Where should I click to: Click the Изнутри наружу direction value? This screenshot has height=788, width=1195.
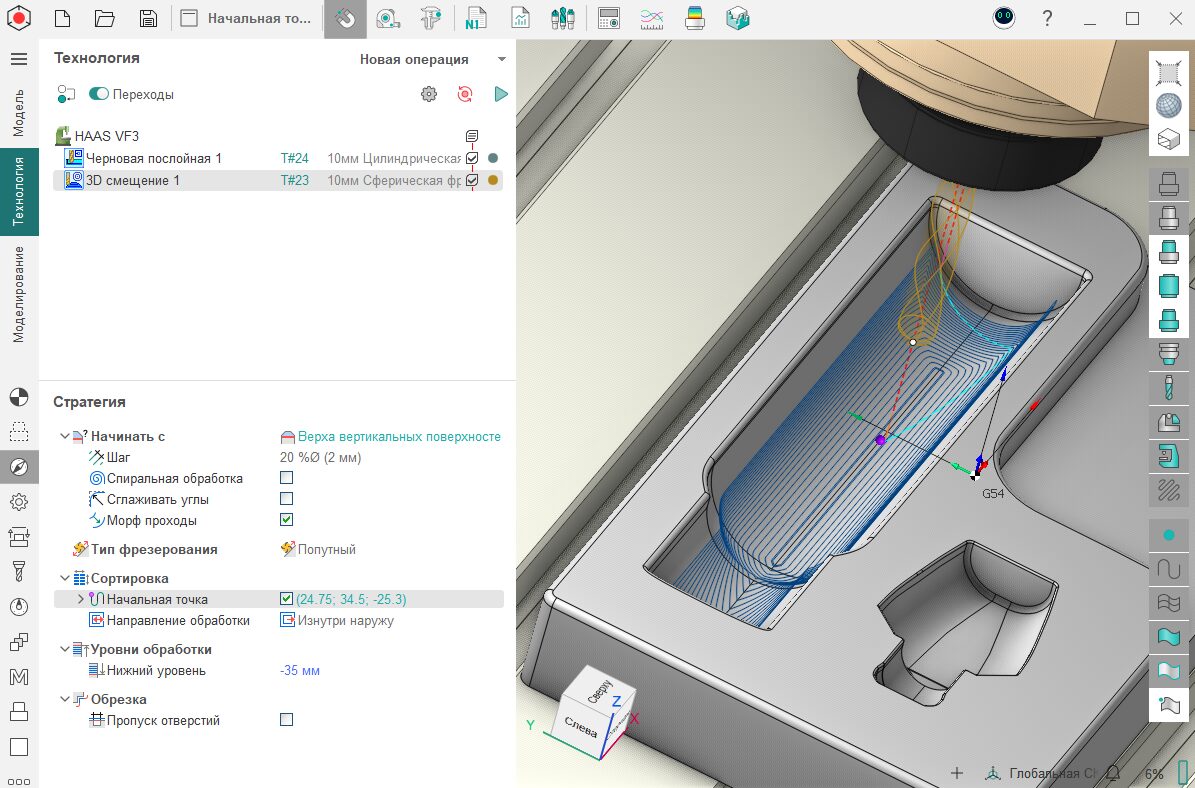tap(345, 620)
